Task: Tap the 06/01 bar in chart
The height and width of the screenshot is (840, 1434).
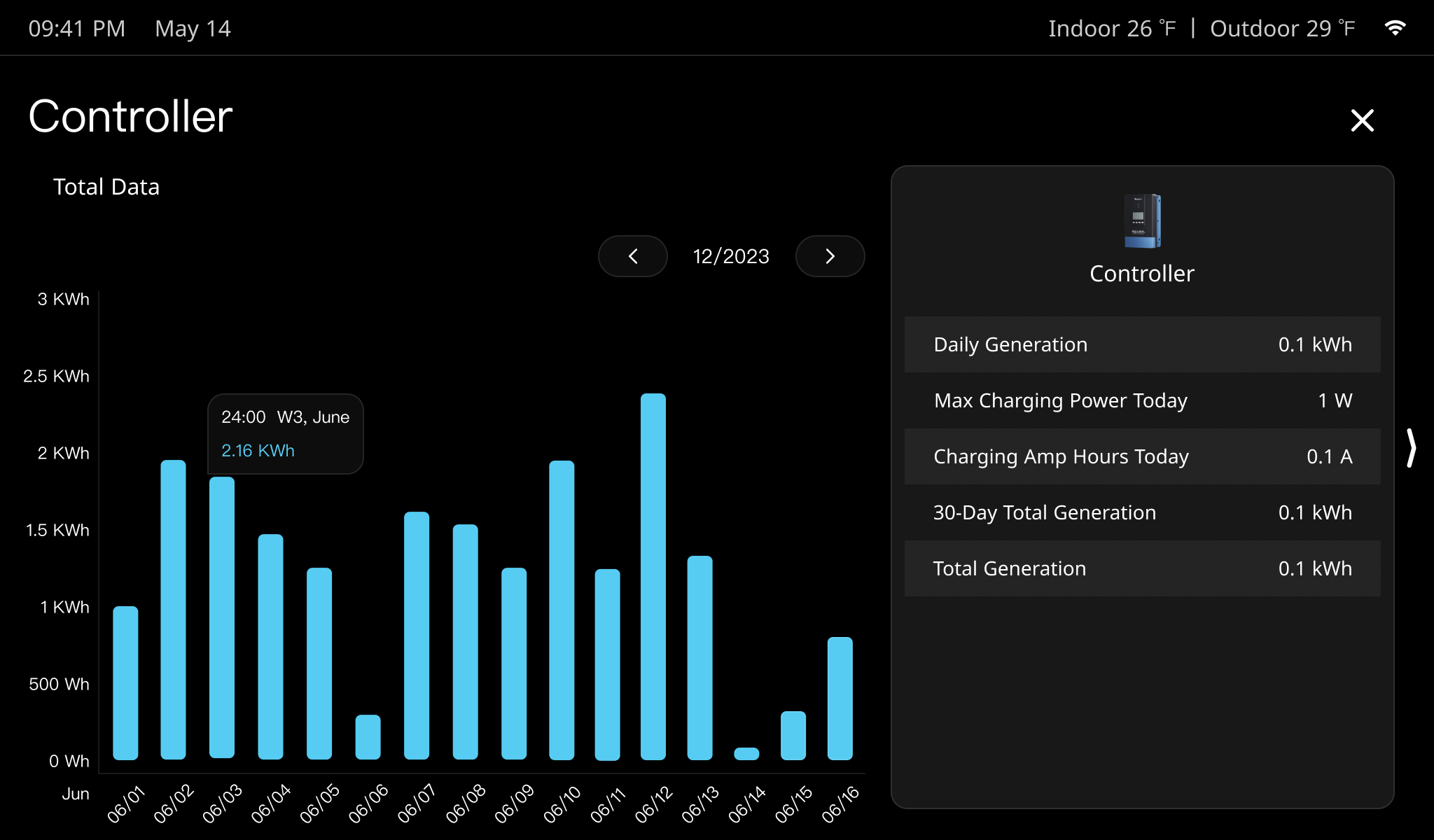Action: (x=125, y=682)
